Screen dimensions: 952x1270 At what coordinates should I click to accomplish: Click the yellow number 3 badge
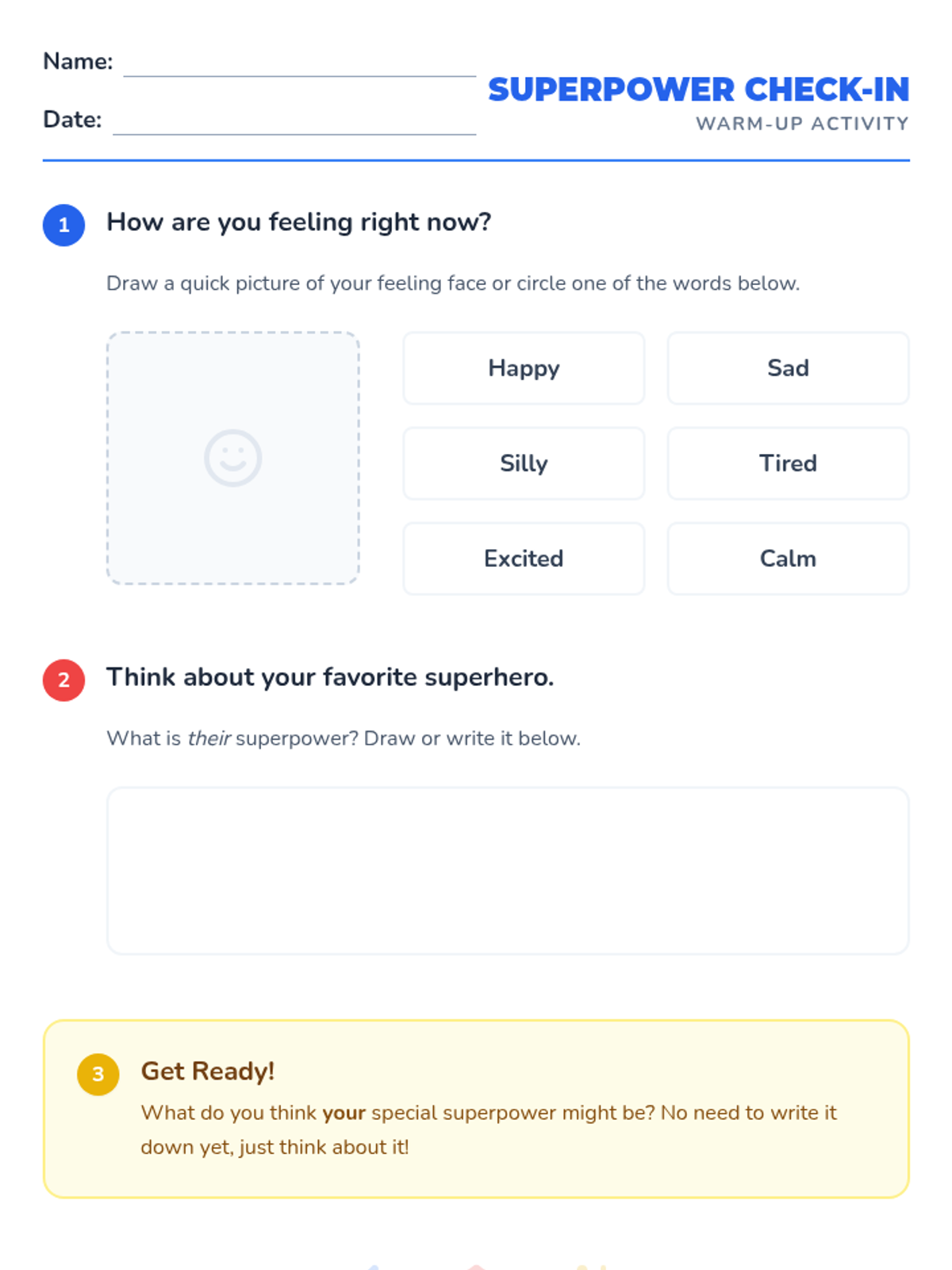[x=98, y=1074]
